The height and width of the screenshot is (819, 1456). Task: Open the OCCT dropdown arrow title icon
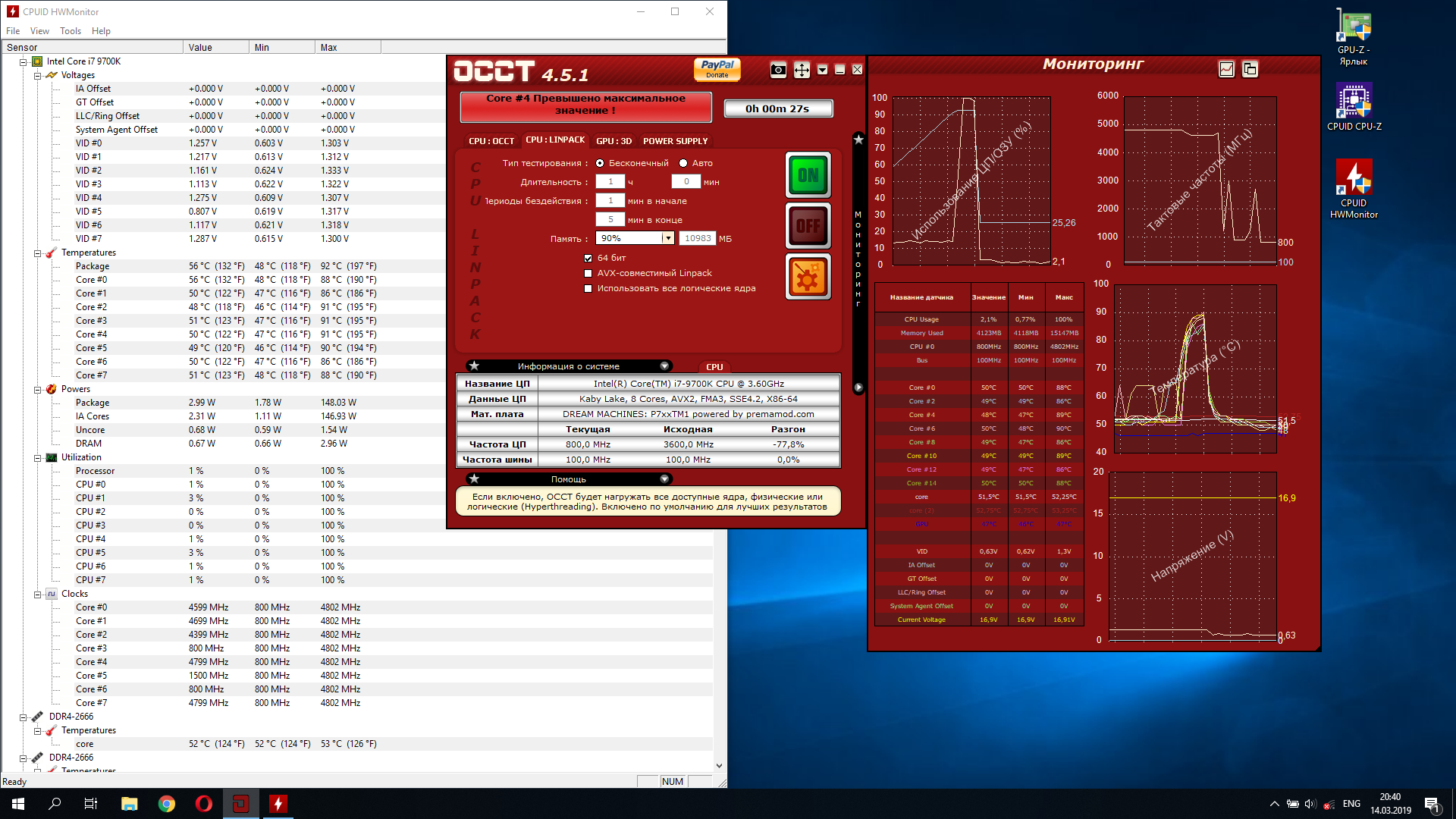click(822, 70)
